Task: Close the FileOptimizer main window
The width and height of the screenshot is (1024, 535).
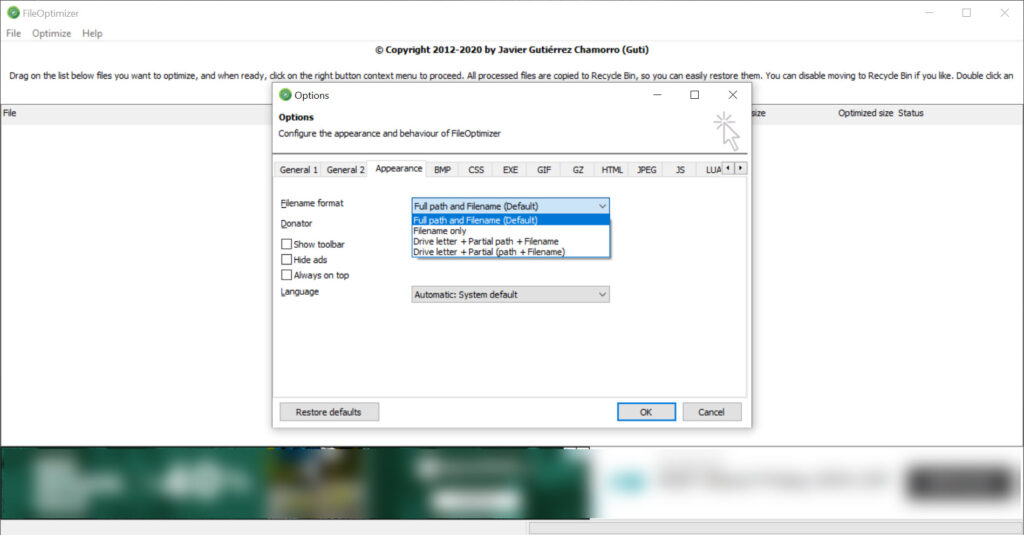Action: (x=1004, y=13)
